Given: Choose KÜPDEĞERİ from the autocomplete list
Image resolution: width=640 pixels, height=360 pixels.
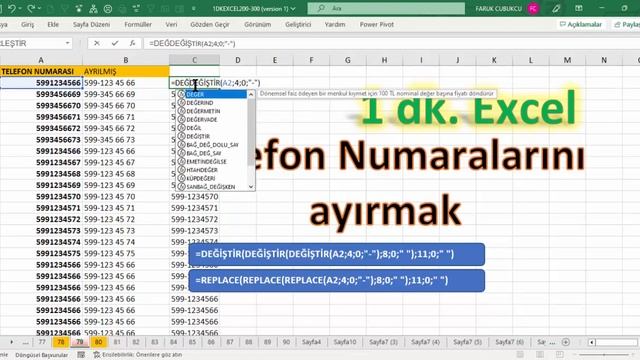Looking at the screenshot, I should click(x=212, y=178).
